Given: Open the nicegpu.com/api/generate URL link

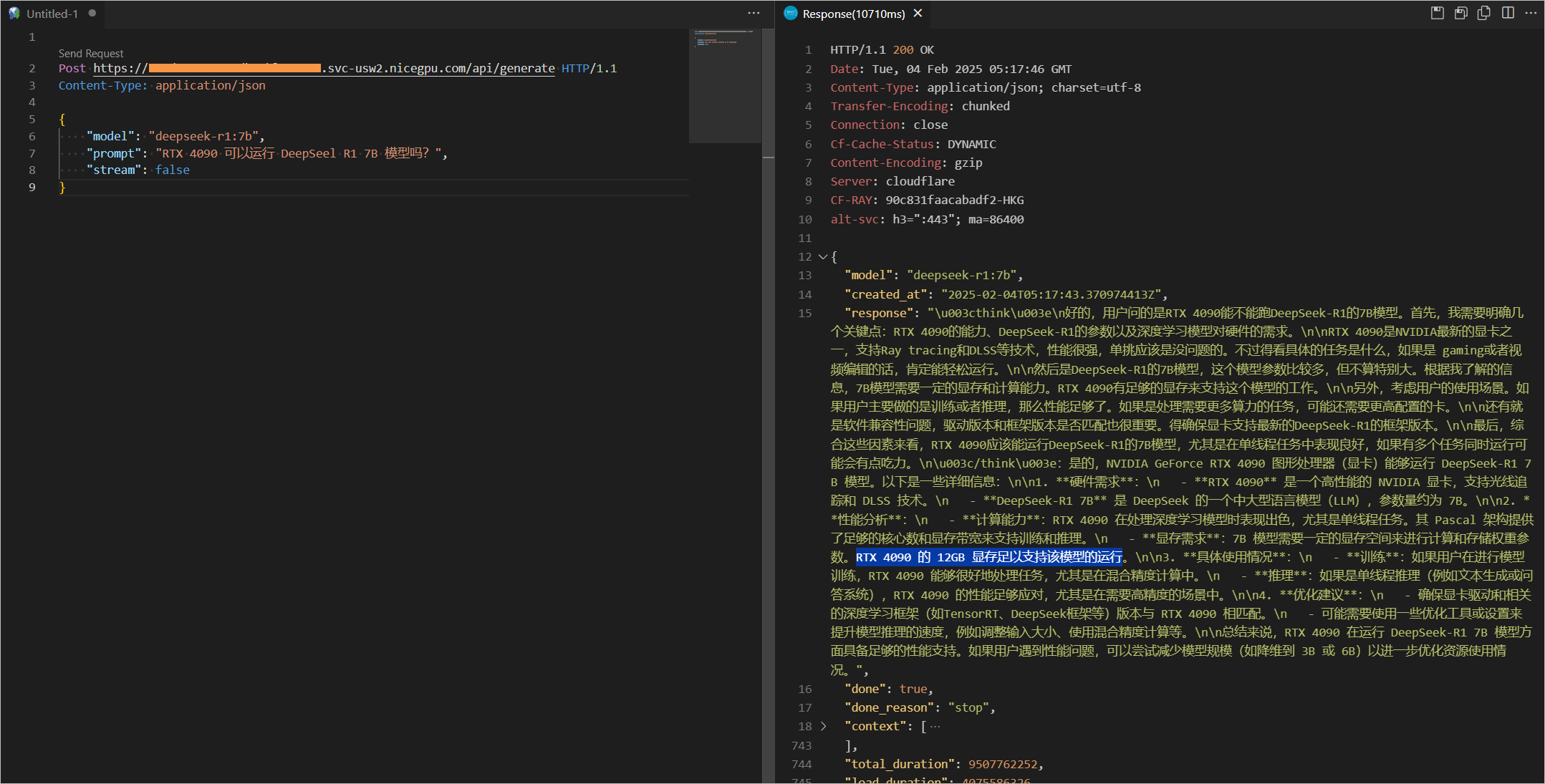Looking at the screenshot, I should point(441,69).
